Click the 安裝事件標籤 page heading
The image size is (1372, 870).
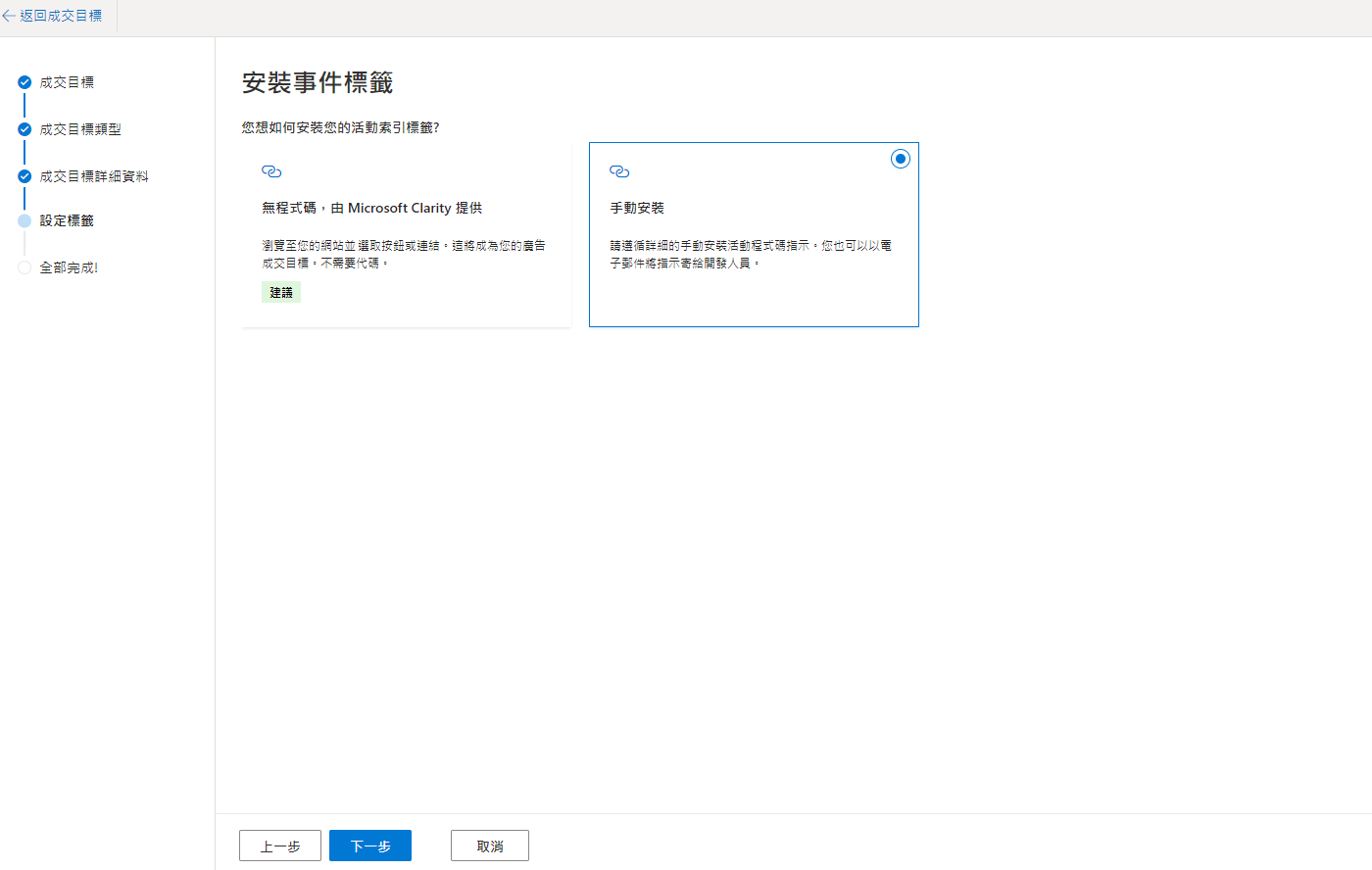coord(318,83)
